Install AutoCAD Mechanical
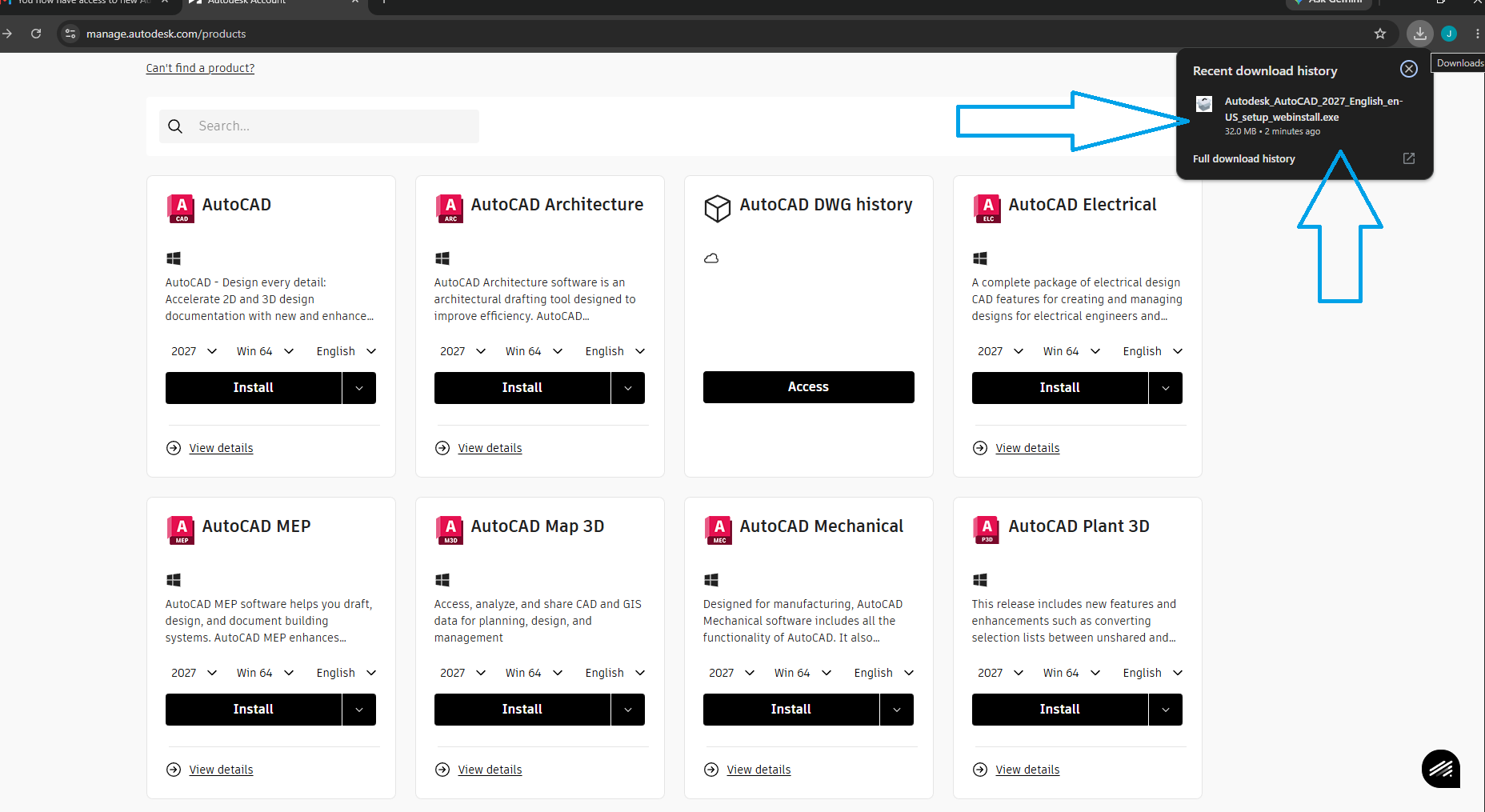The height and width of the screenshot is (812, 1485). click(791, 710)
